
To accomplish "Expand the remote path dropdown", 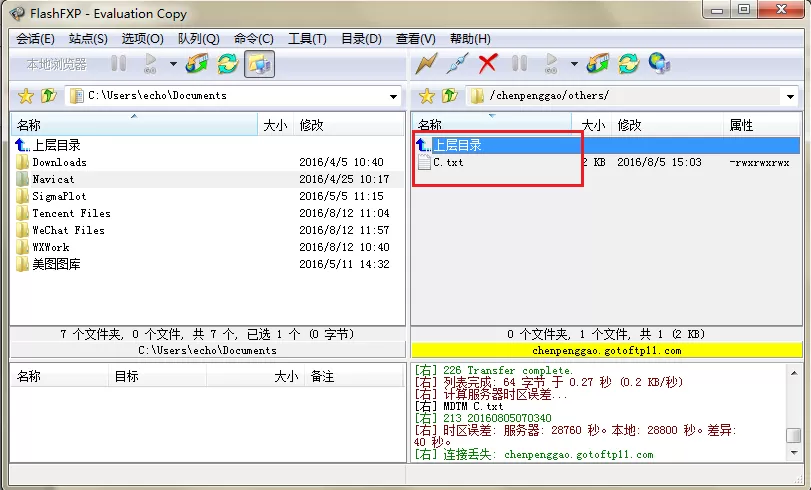I will pyautogui.click(x=790, y=96).
